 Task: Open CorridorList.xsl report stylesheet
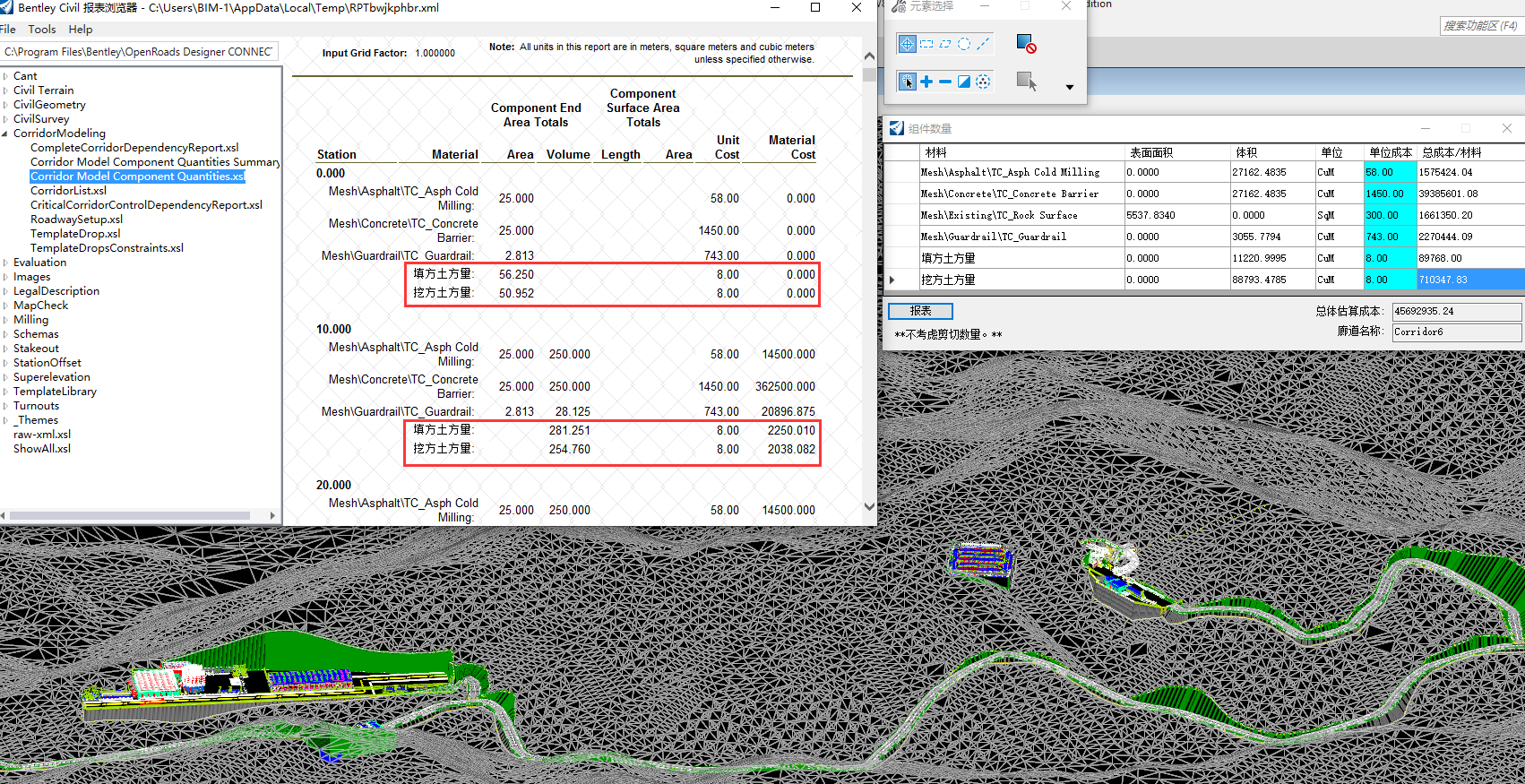pos(68,191)
